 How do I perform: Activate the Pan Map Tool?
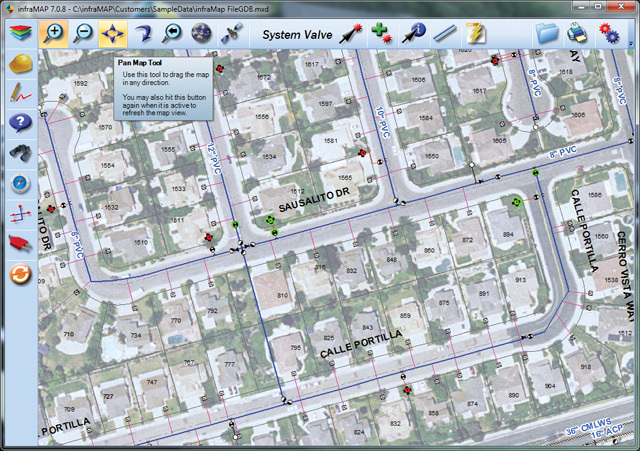(x=112, y=33)
